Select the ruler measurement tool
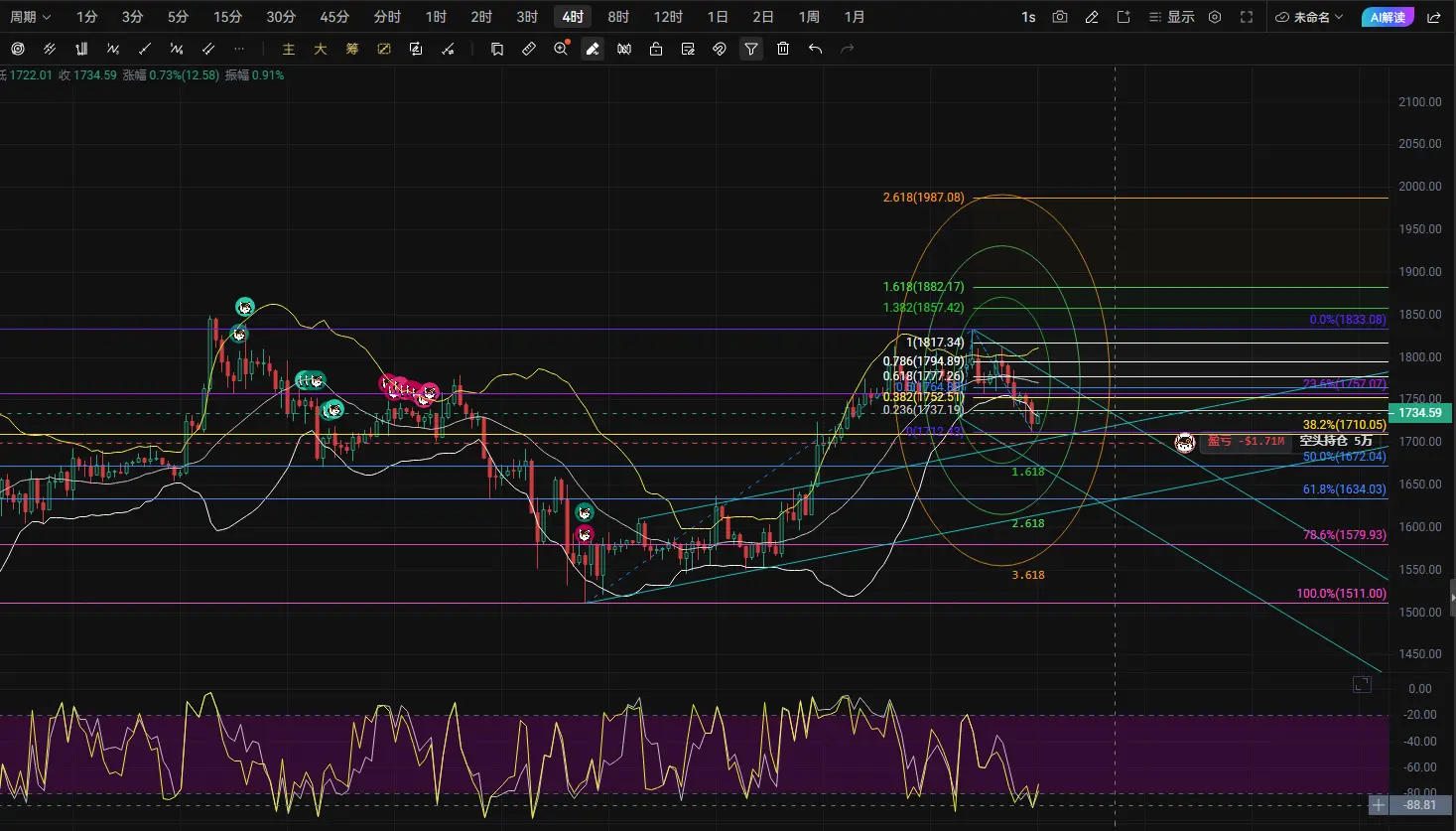 point(529,49)
